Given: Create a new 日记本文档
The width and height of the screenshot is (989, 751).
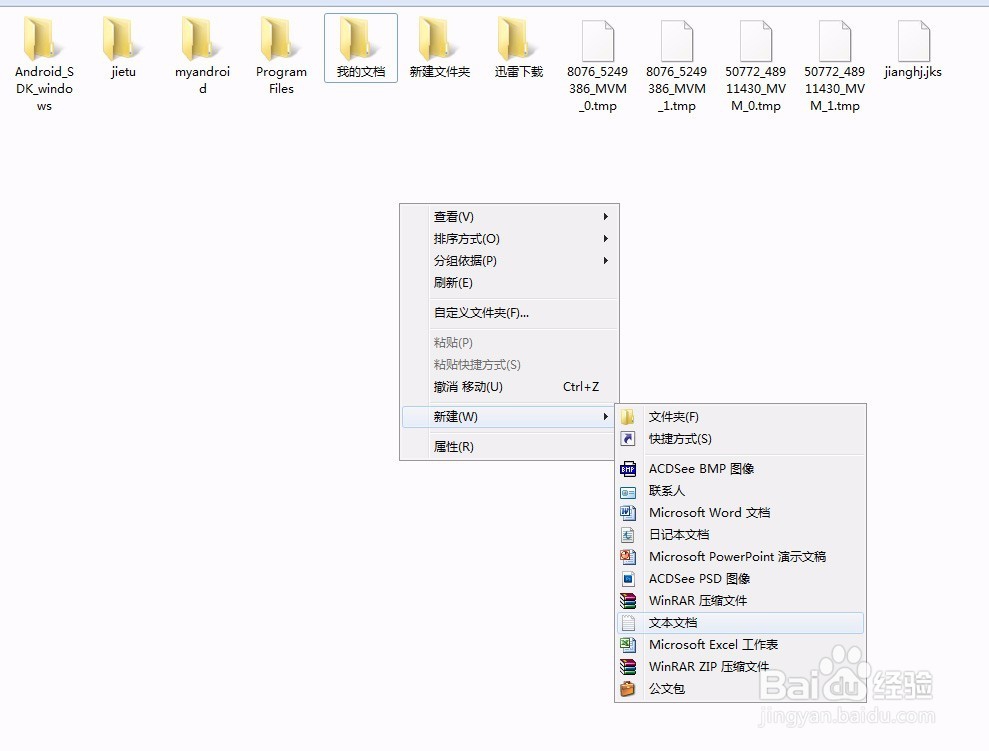Looking at the screenshot, I should [x=740, y=535].
